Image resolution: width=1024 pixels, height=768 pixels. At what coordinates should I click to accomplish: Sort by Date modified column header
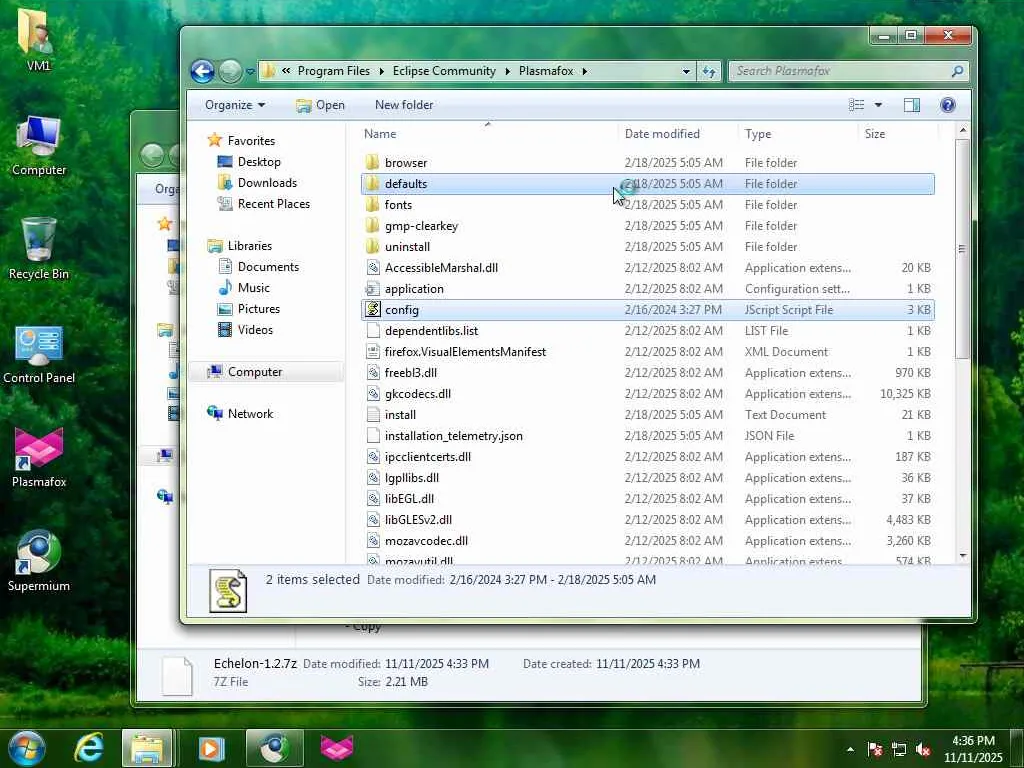[x=662, y=134]
